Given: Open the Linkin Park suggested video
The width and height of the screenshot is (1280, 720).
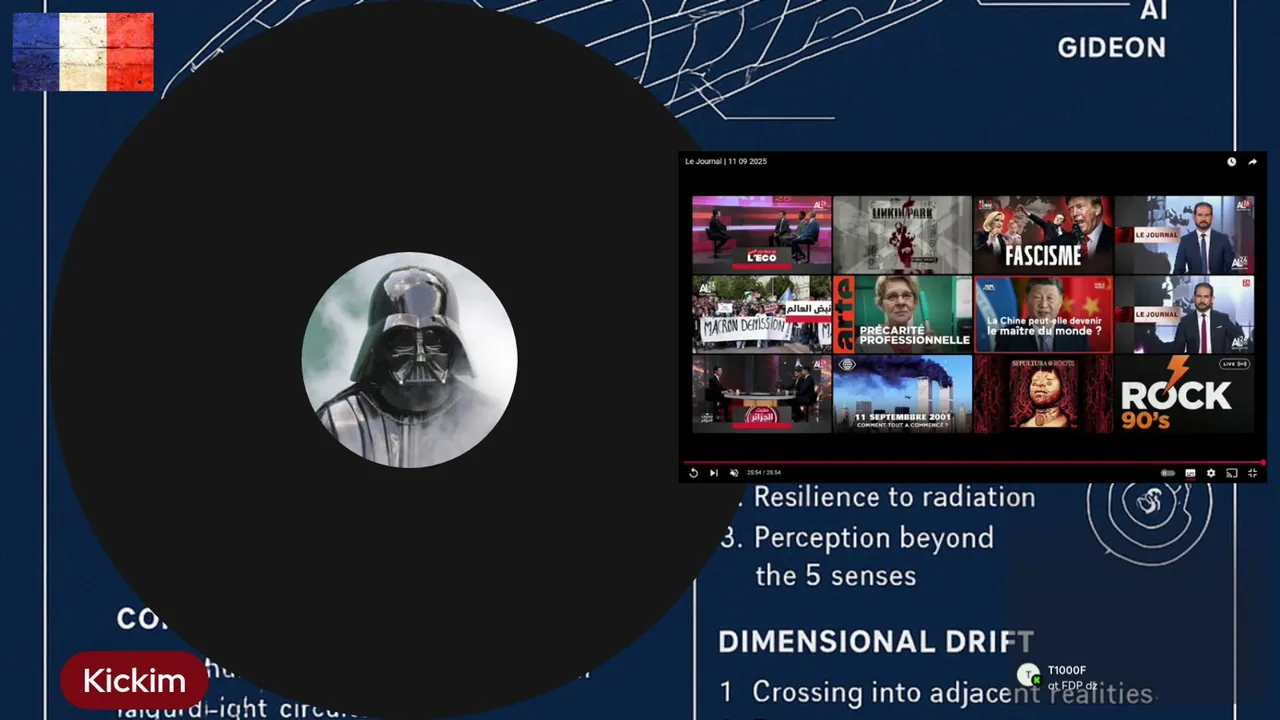Looking at the screenshot, I should pos(902,234).
